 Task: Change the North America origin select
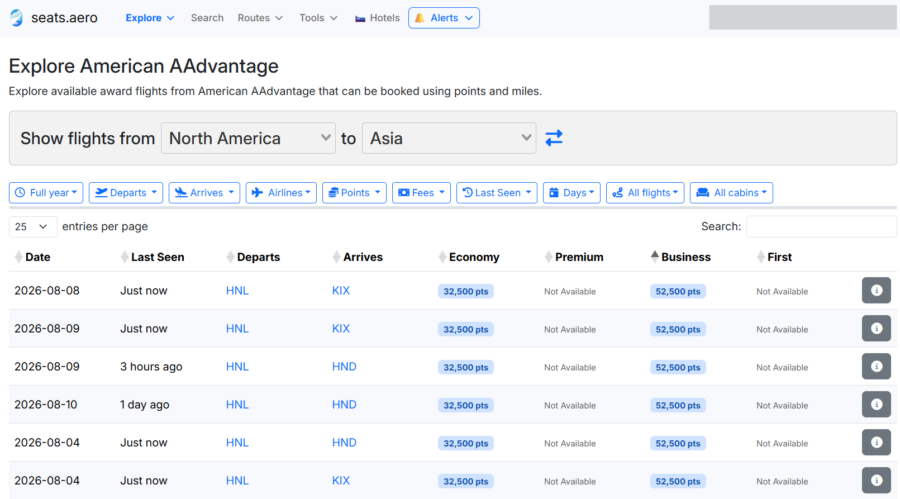(x=249, y=138)
